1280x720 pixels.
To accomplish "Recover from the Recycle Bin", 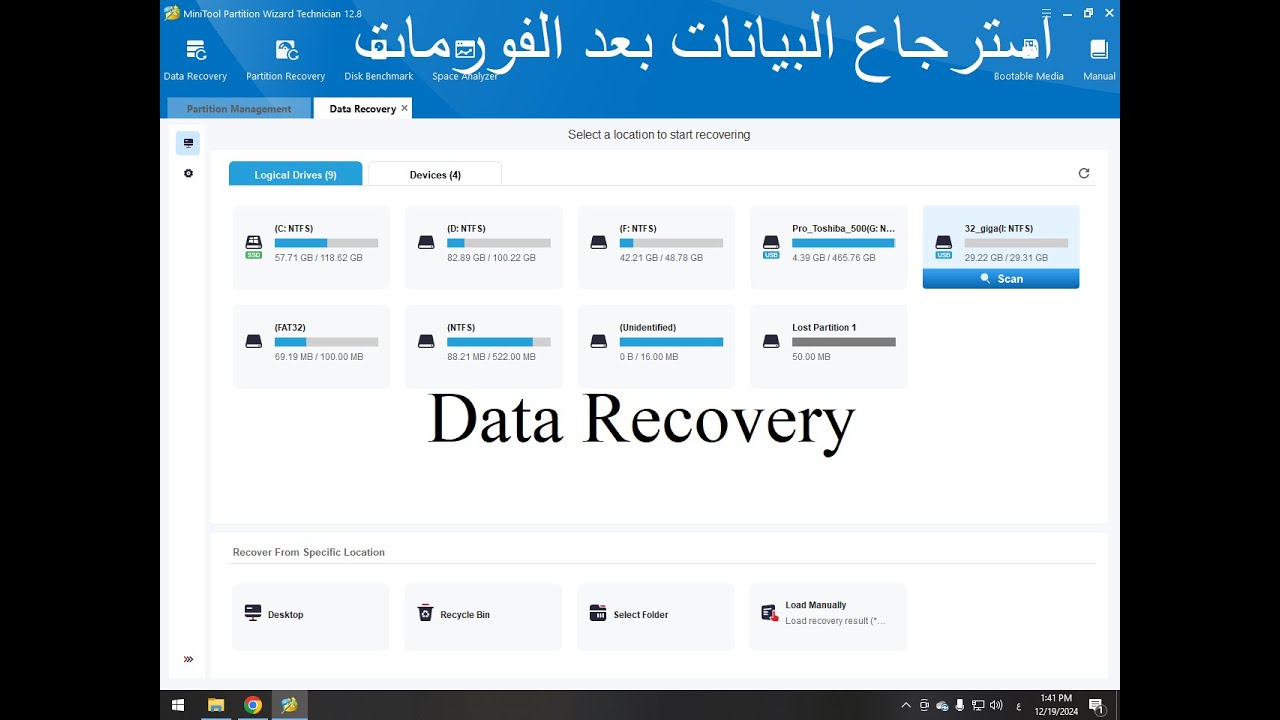I will click(483, 616).
